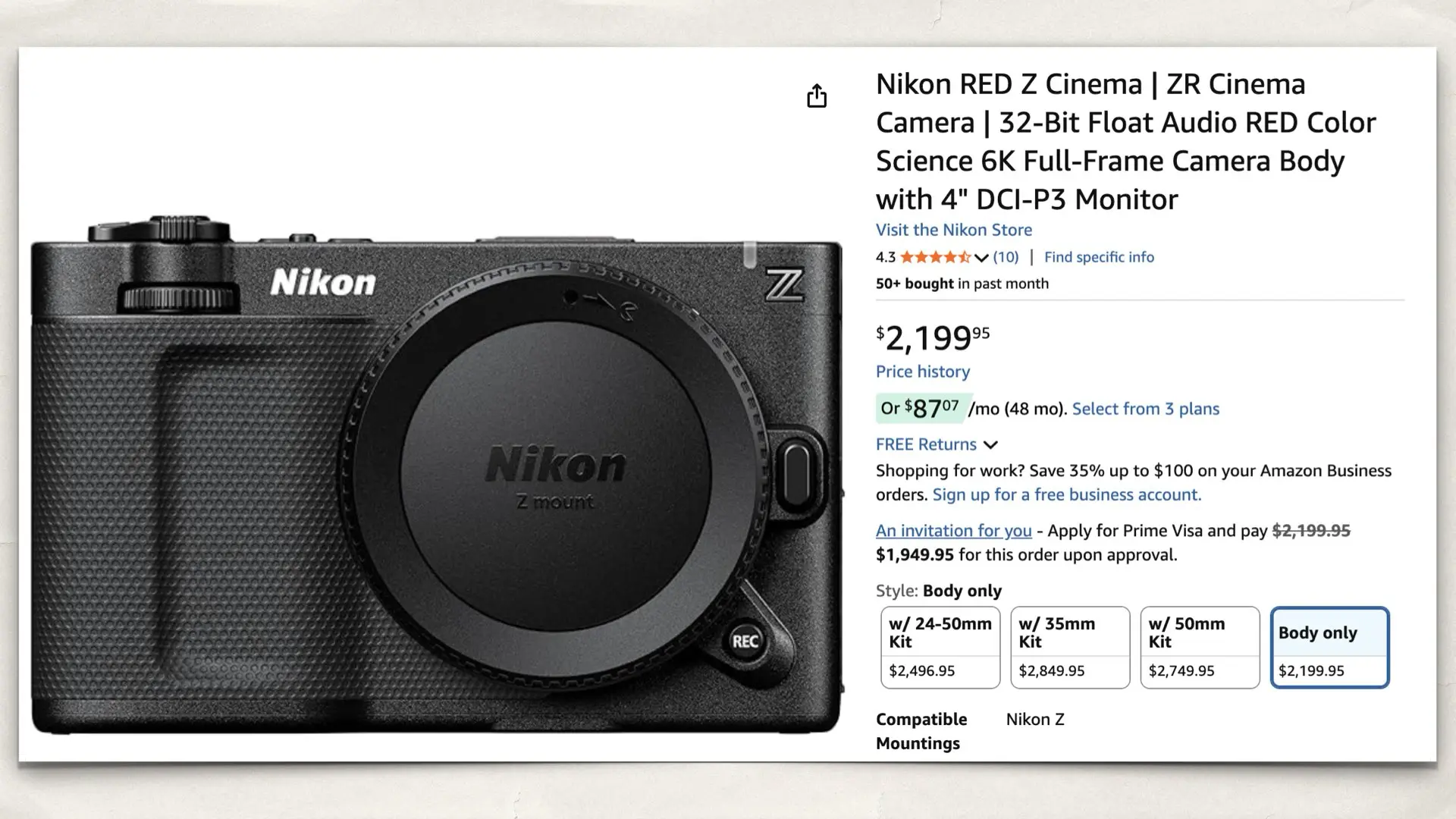This screenshot has width=1456, height=819.
Task: Open the Prime Visa invitation offer
Action: (952, 531)
